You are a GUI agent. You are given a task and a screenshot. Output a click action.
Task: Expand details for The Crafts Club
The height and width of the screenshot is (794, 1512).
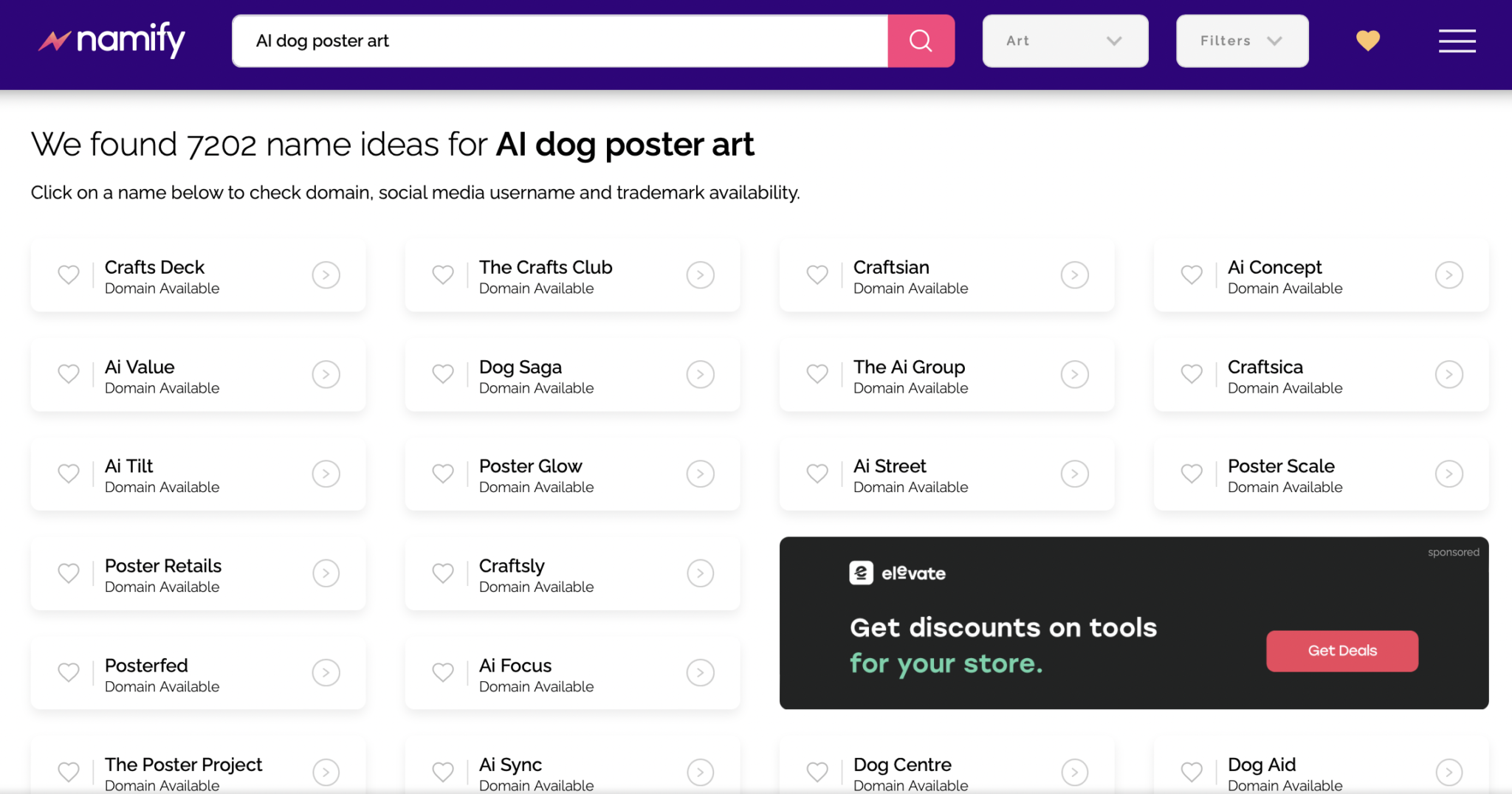[700, 275]
